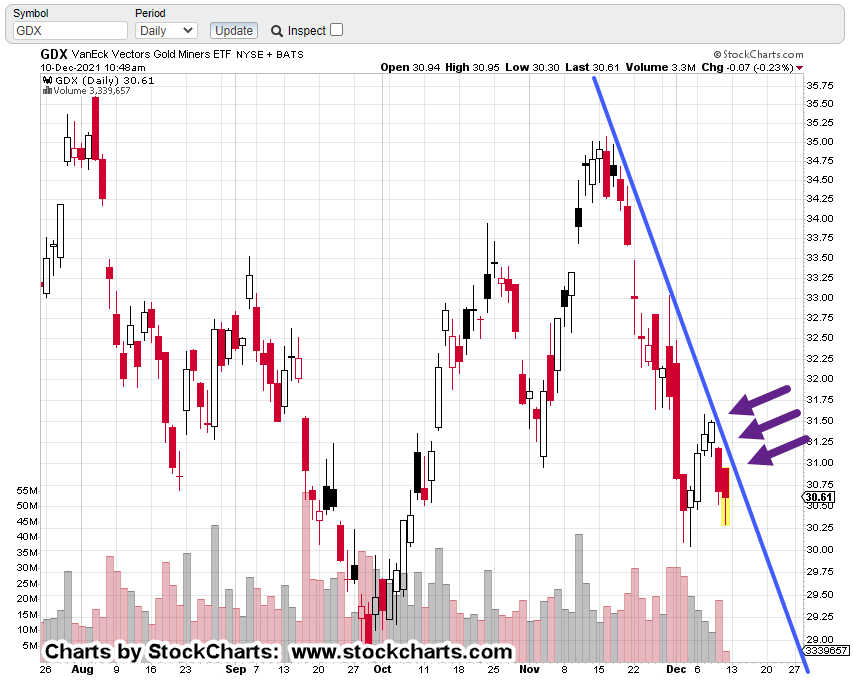Click the Inspect magnifying glass icon
This screenshot has width=853, height=683.
point(277,31)
